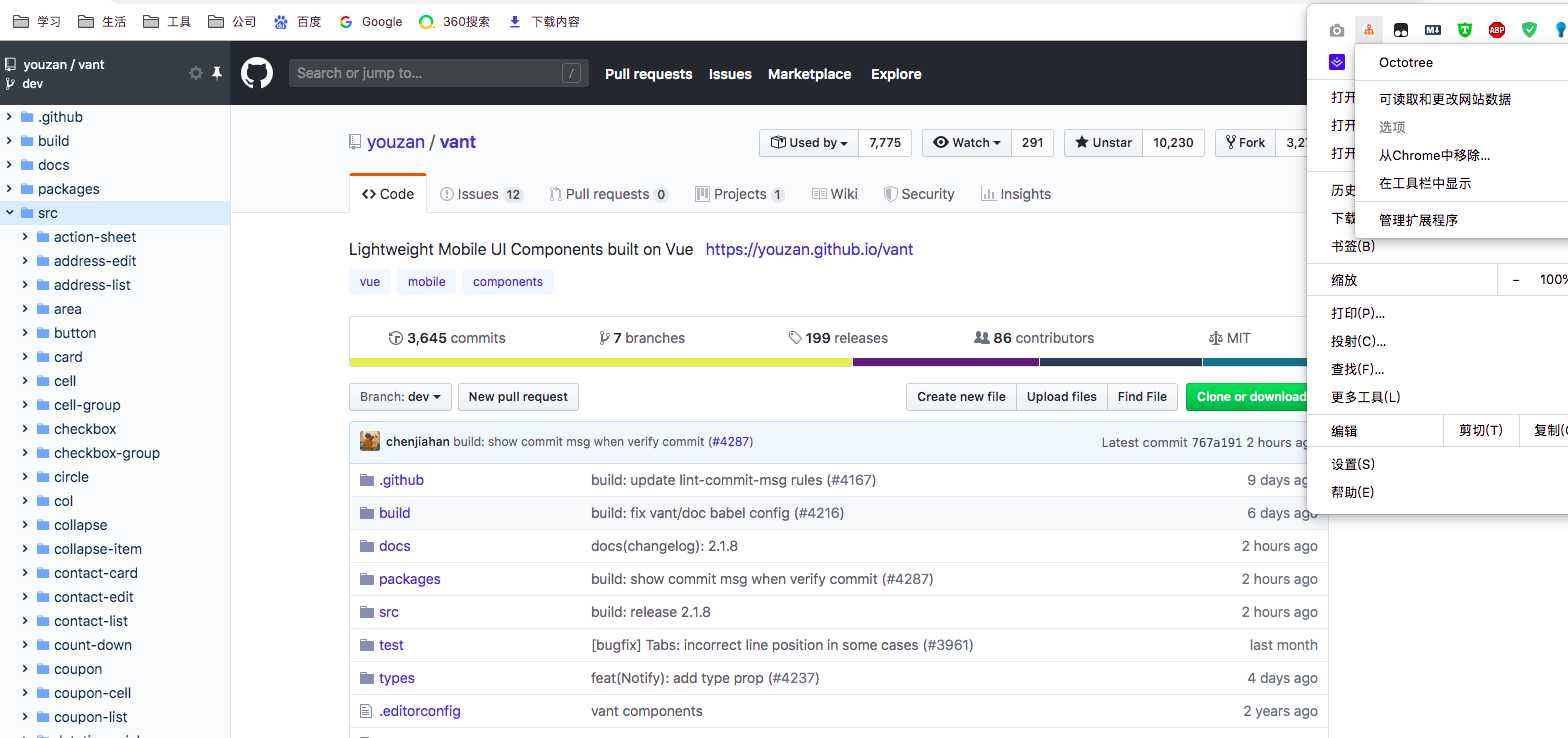
Task: Open Marketplace in the GitHub header
Action: coord(810,74)
